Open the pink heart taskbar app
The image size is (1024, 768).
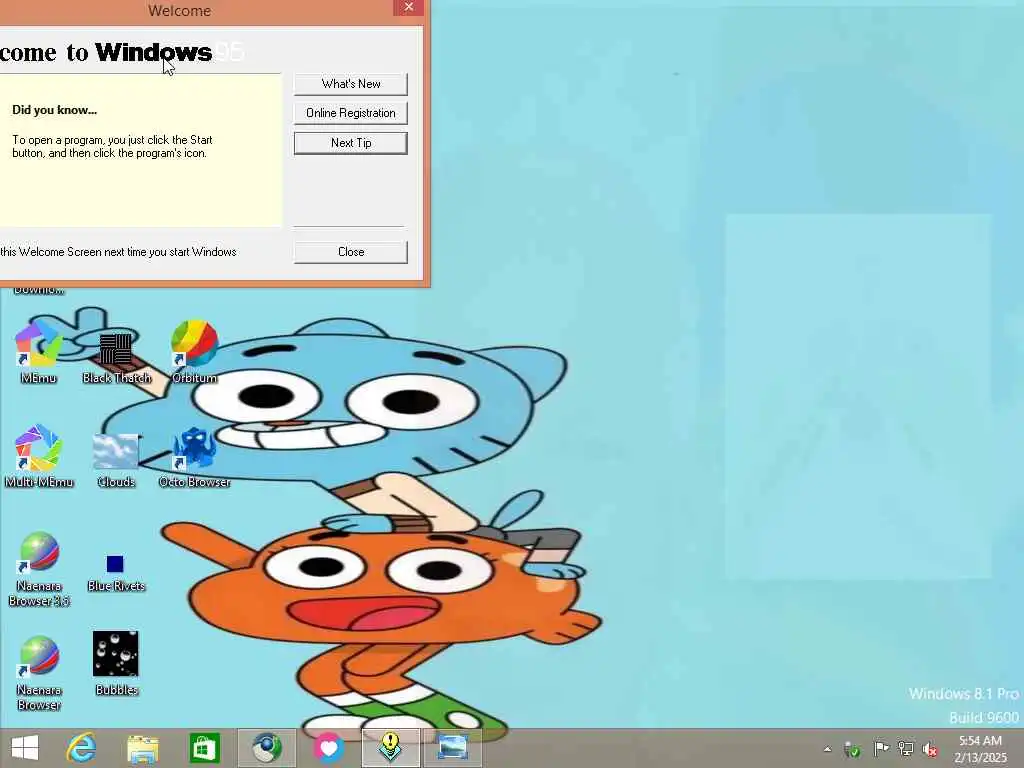coord(328,748)
